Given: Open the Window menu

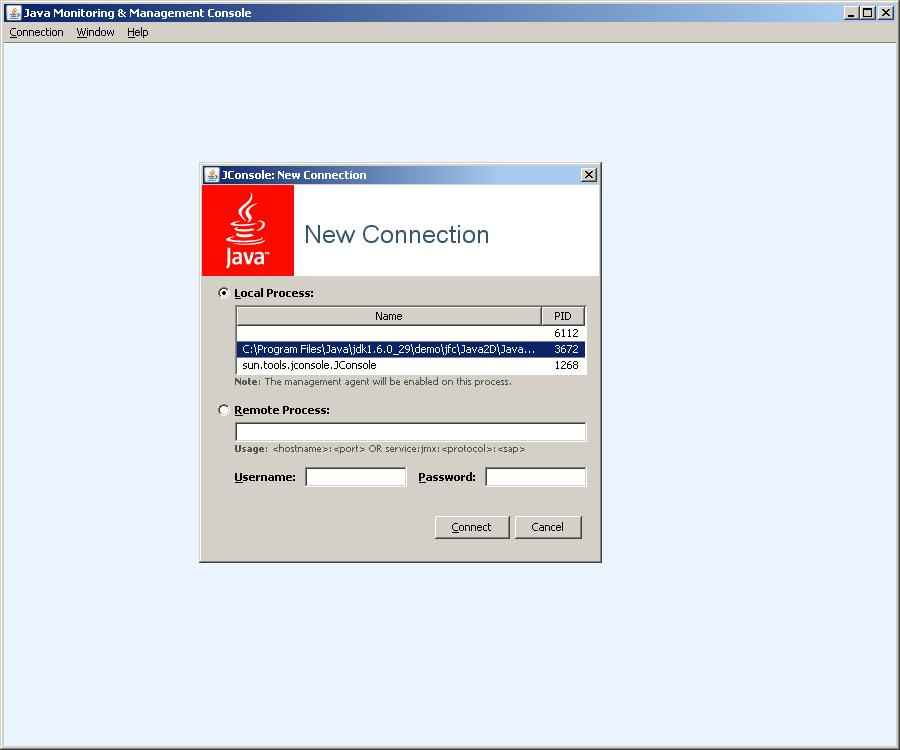Looking at the screenshot, I should point(94,32).
